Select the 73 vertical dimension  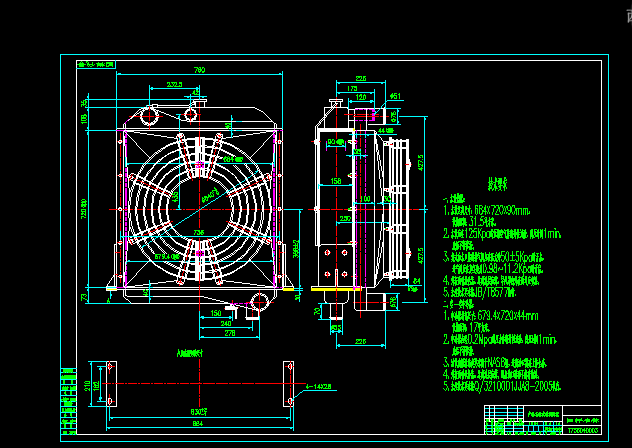point(84,297)
